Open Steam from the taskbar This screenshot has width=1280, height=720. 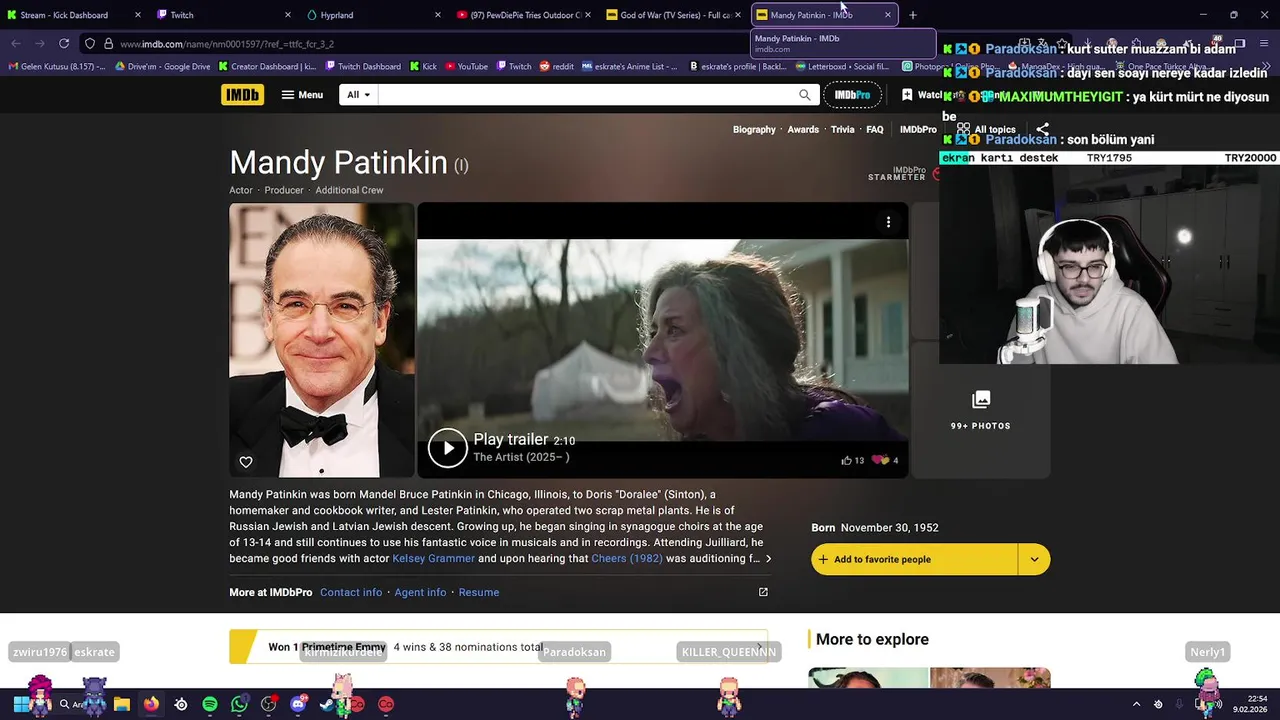[x=327, y=704]
